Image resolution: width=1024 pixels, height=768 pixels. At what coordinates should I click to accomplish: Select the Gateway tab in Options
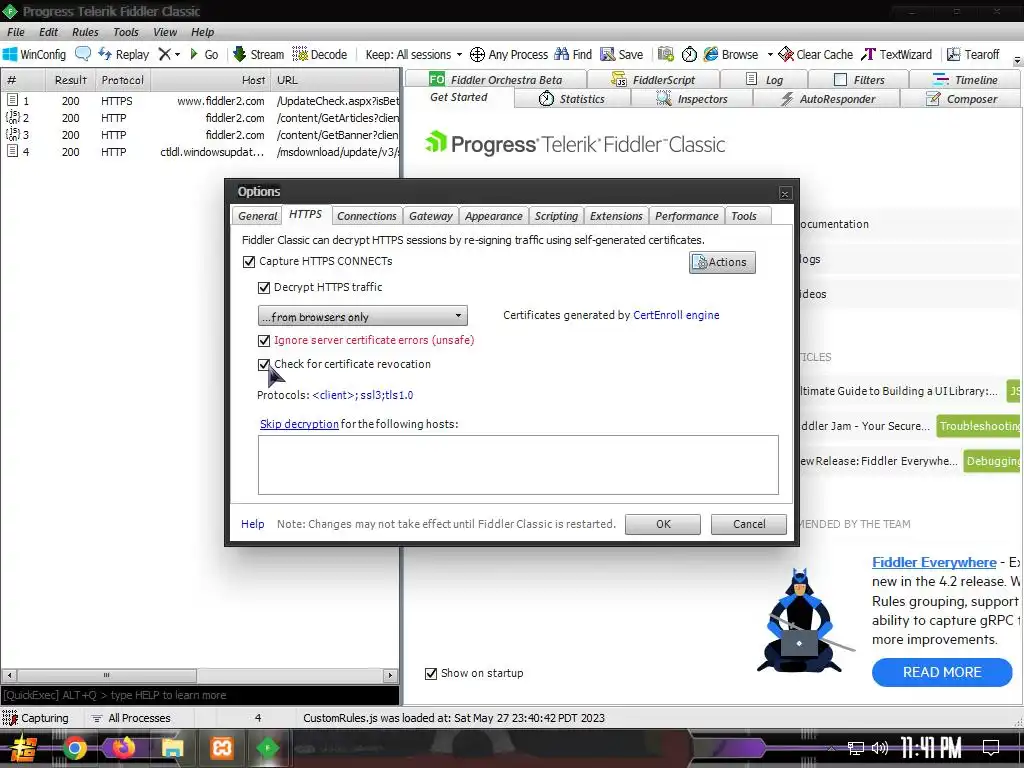click(430, 216)
